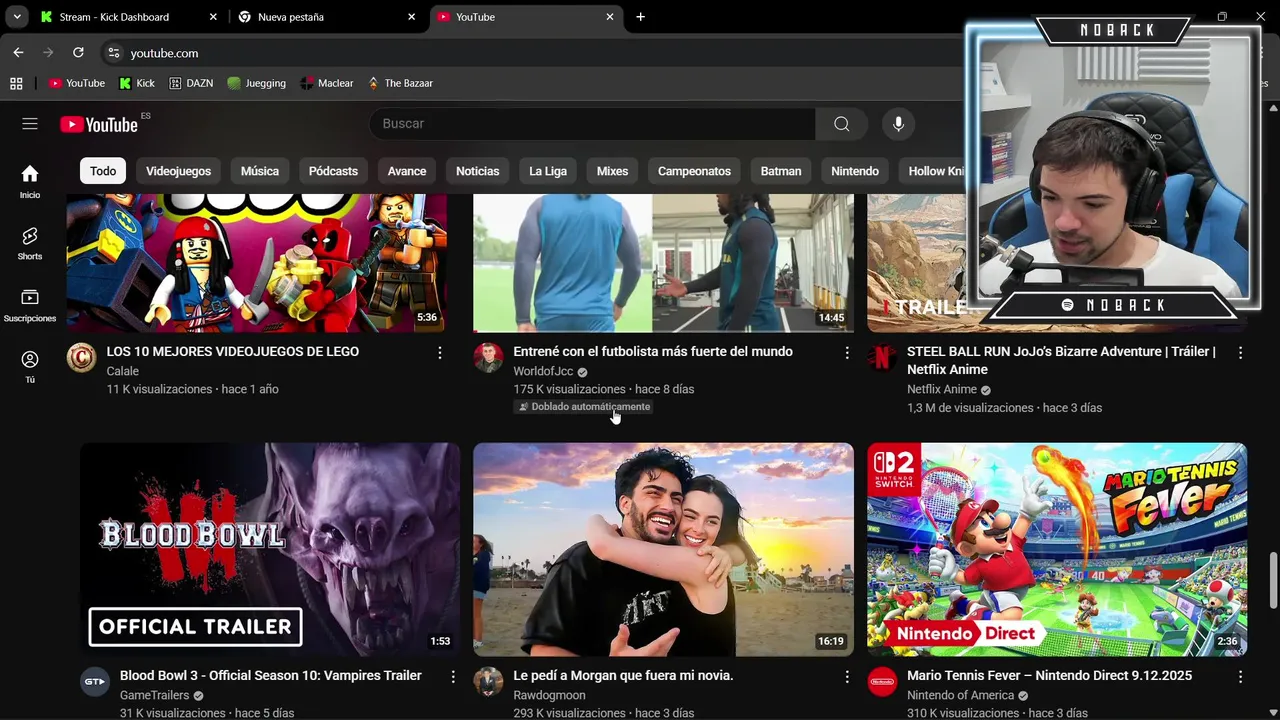Open a new tab with plus button
This screenshot has width=1280, height=720.
640,17
